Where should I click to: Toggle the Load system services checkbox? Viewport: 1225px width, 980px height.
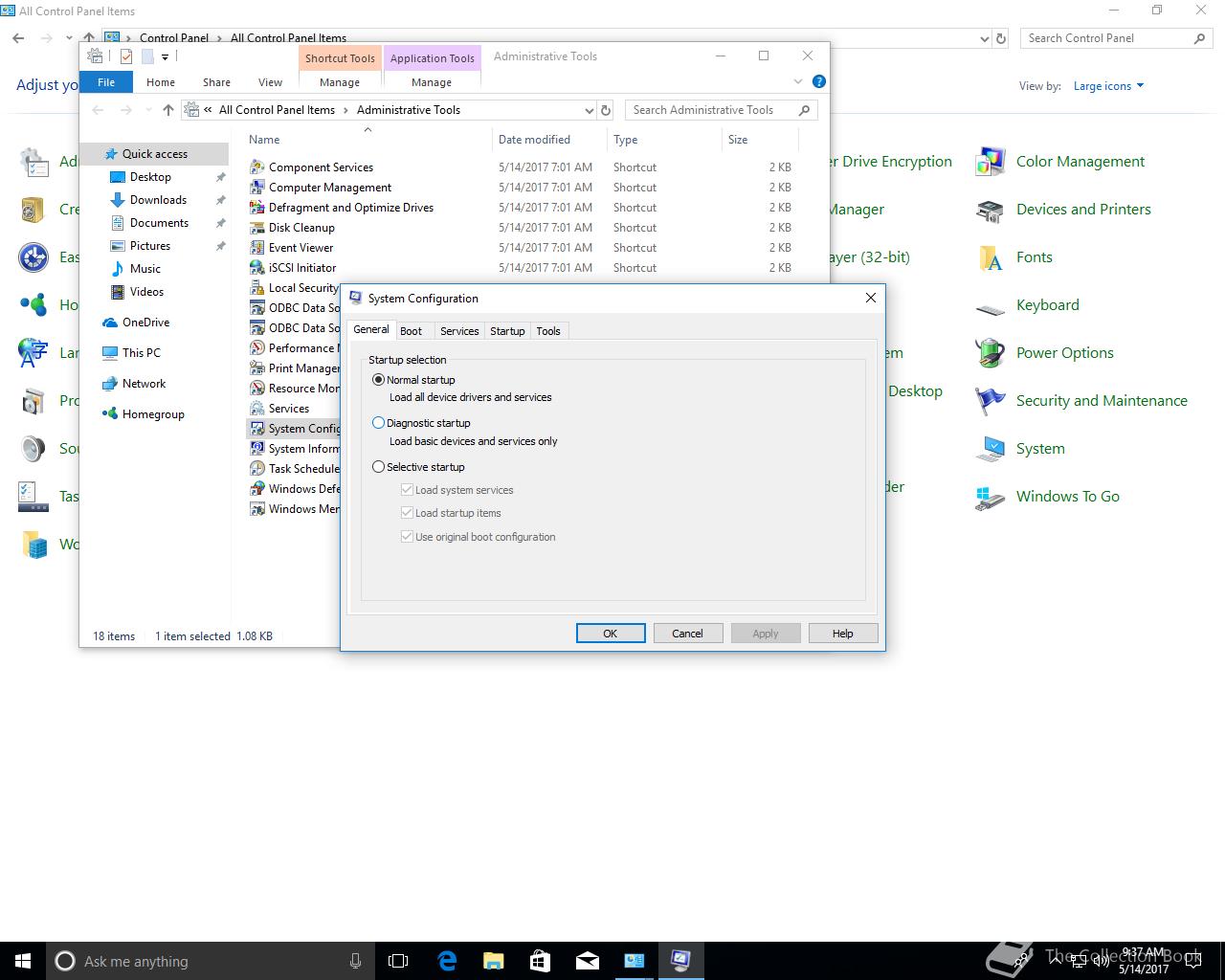coord(407,490)
